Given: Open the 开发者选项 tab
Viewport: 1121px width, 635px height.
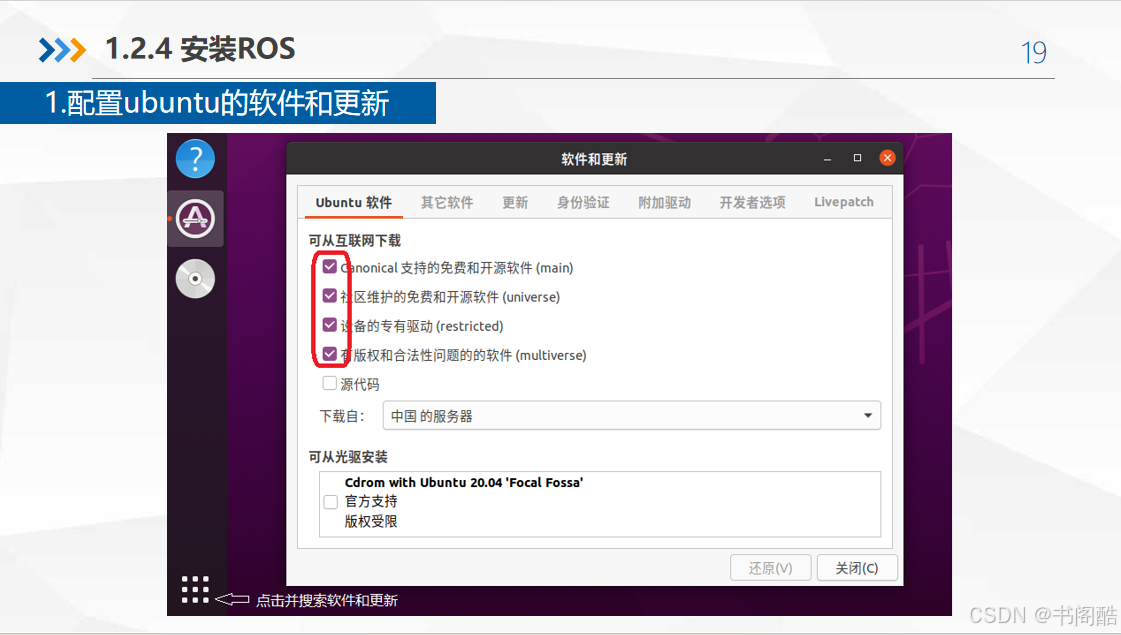Looking at the screenshot, I should [752, 202].
